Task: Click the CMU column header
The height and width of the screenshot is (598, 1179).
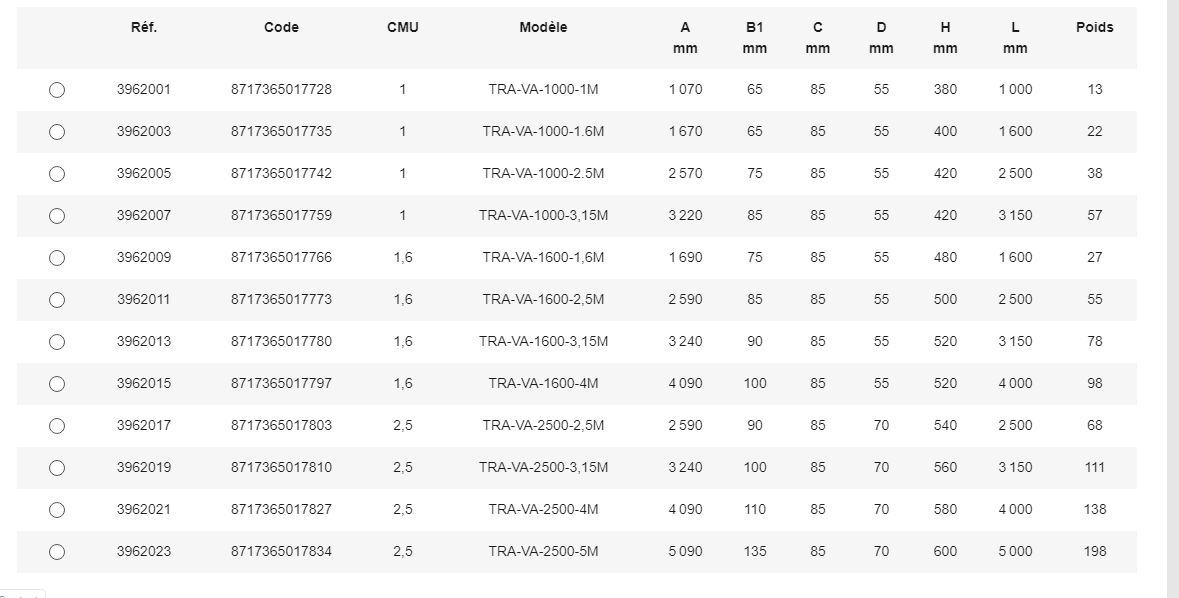Action: click(402, 28)
